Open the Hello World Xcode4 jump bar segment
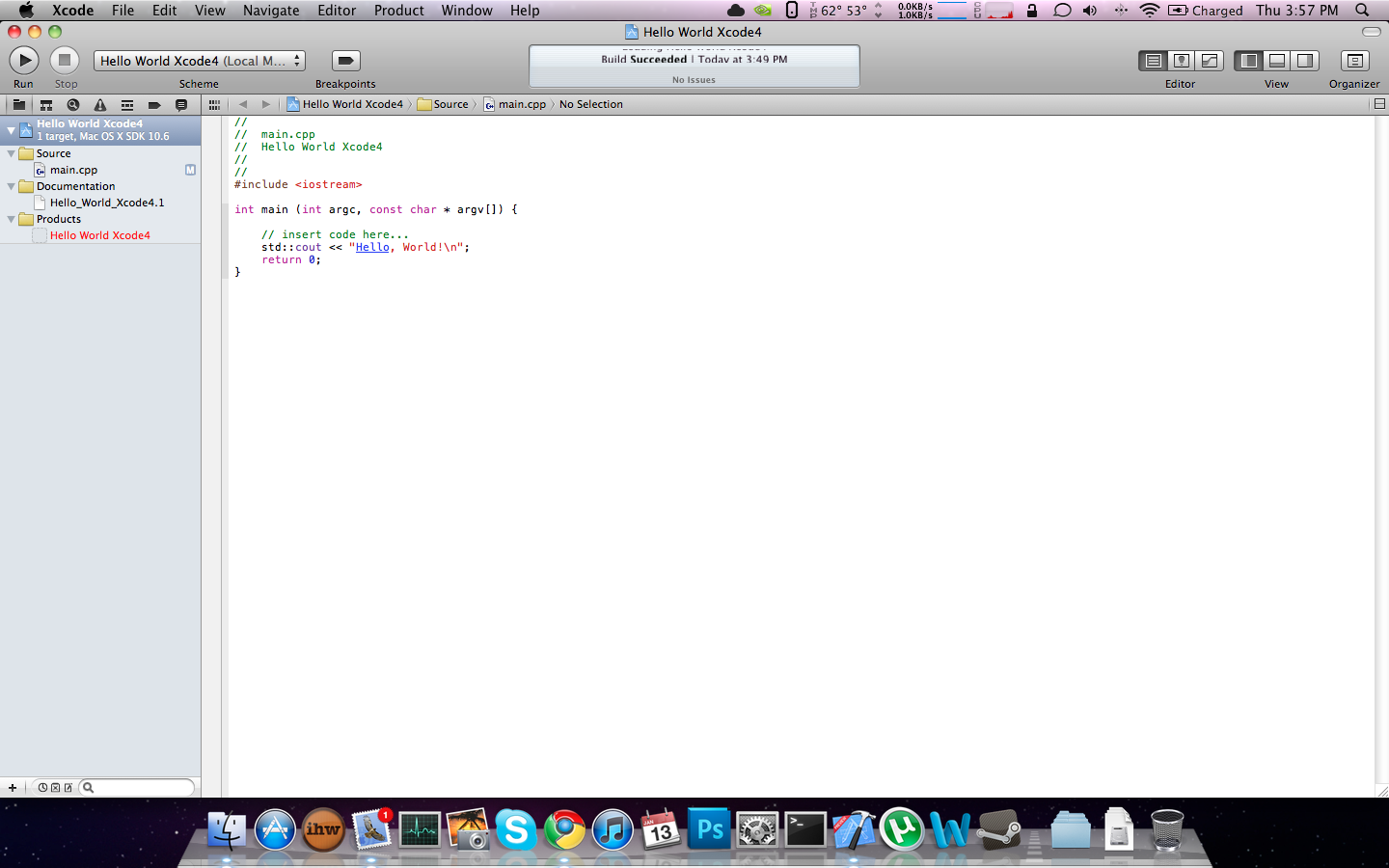Screen dimensions: 1389x868 344,104
